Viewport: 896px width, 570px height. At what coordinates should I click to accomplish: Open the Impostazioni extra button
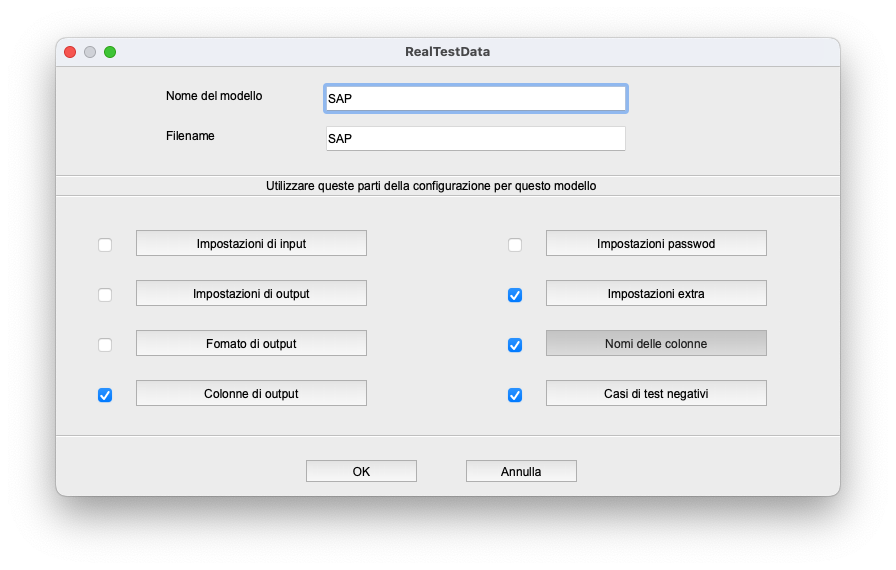pyautogui.click(x=656, y=293)
